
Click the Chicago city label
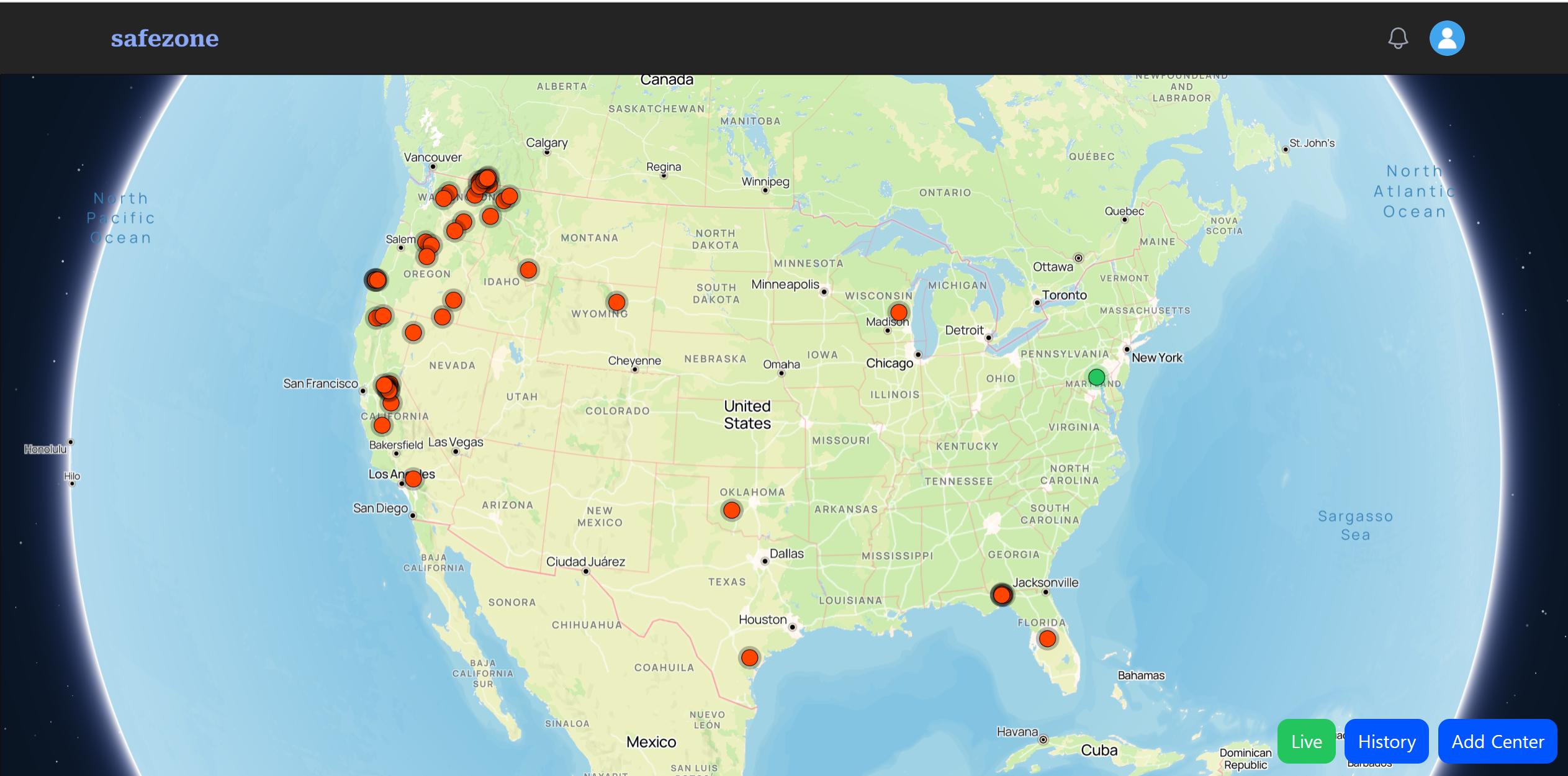tap(889, 363)
